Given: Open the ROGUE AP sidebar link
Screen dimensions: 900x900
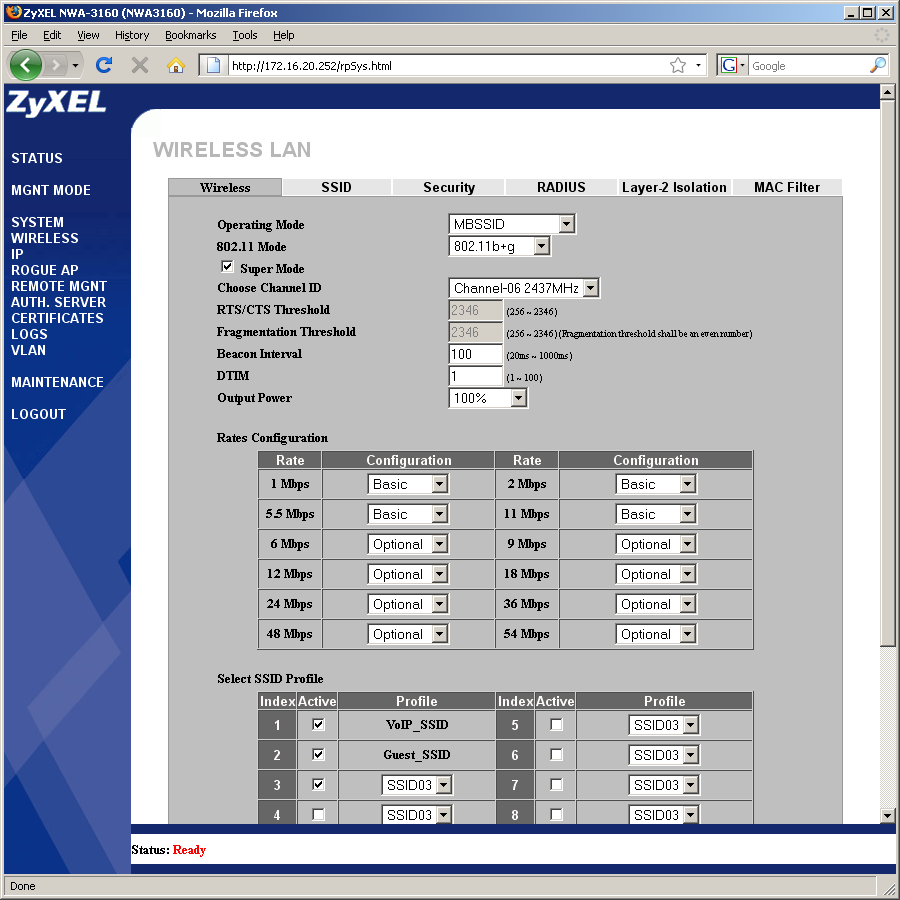Looking at the screenshot, I should coord(44,270).
